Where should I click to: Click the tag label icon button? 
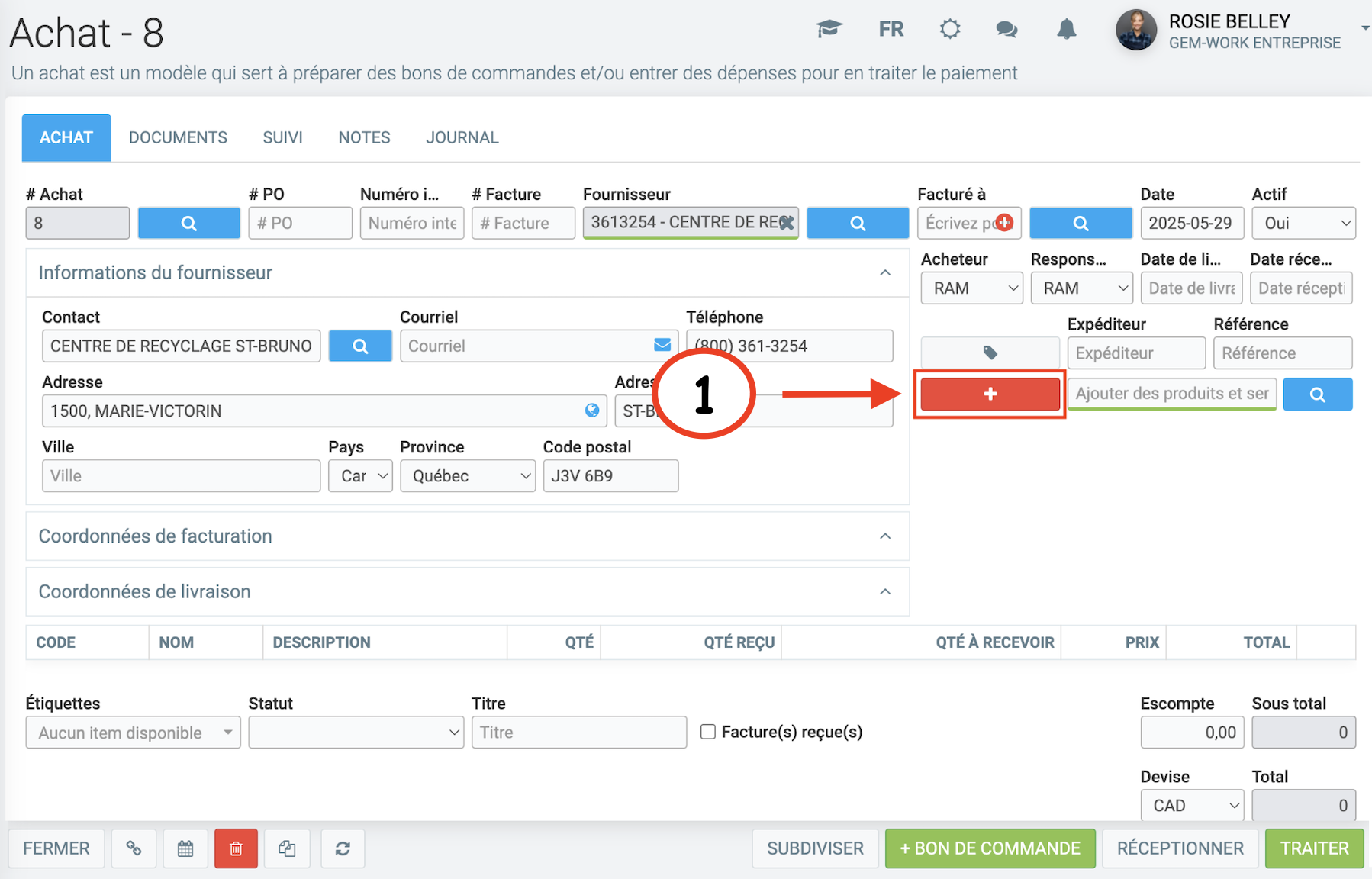990,353
